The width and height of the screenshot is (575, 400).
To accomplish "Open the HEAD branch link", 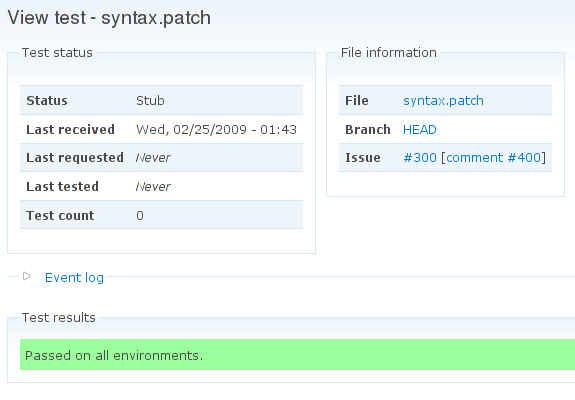I will coord(420,129).
